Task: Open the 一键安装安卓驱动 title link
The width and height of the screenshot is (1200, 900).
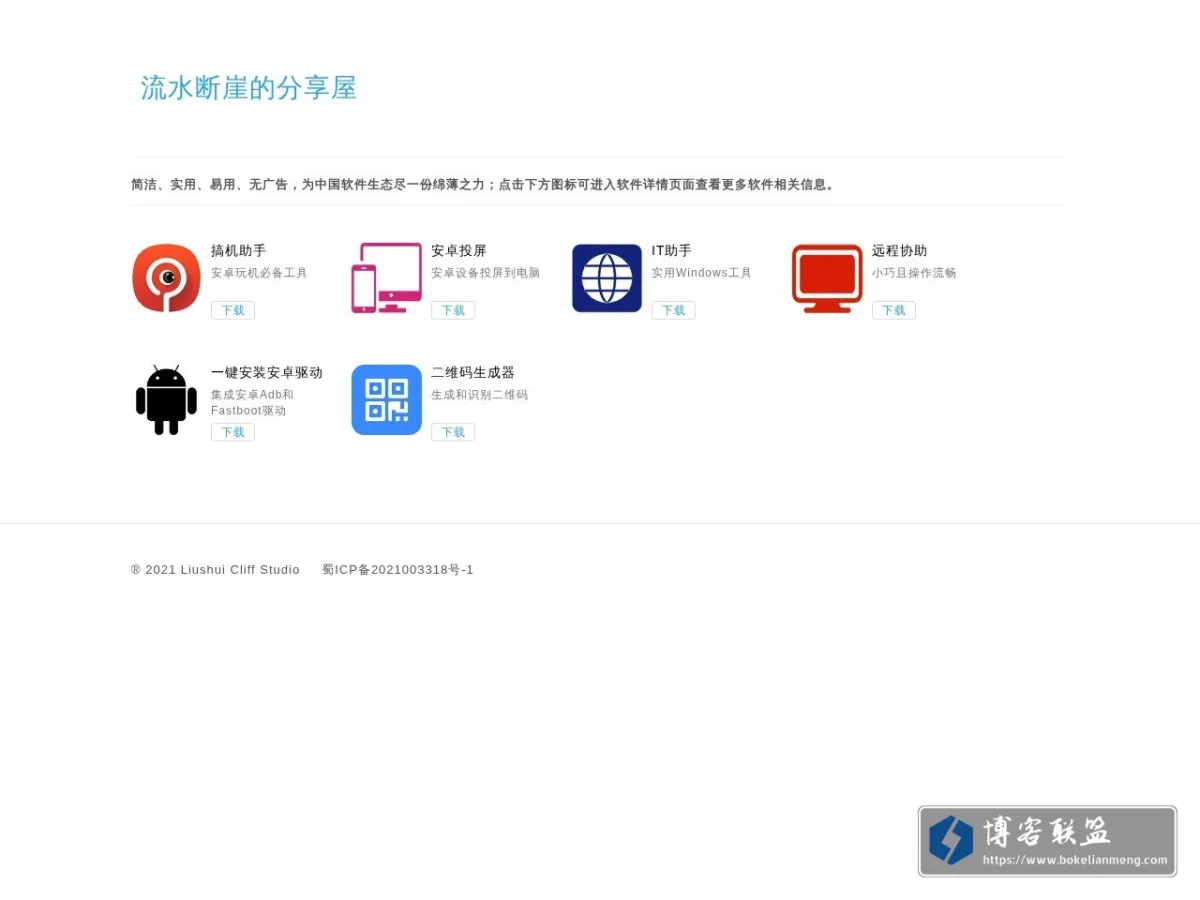Action: point(267,372)
